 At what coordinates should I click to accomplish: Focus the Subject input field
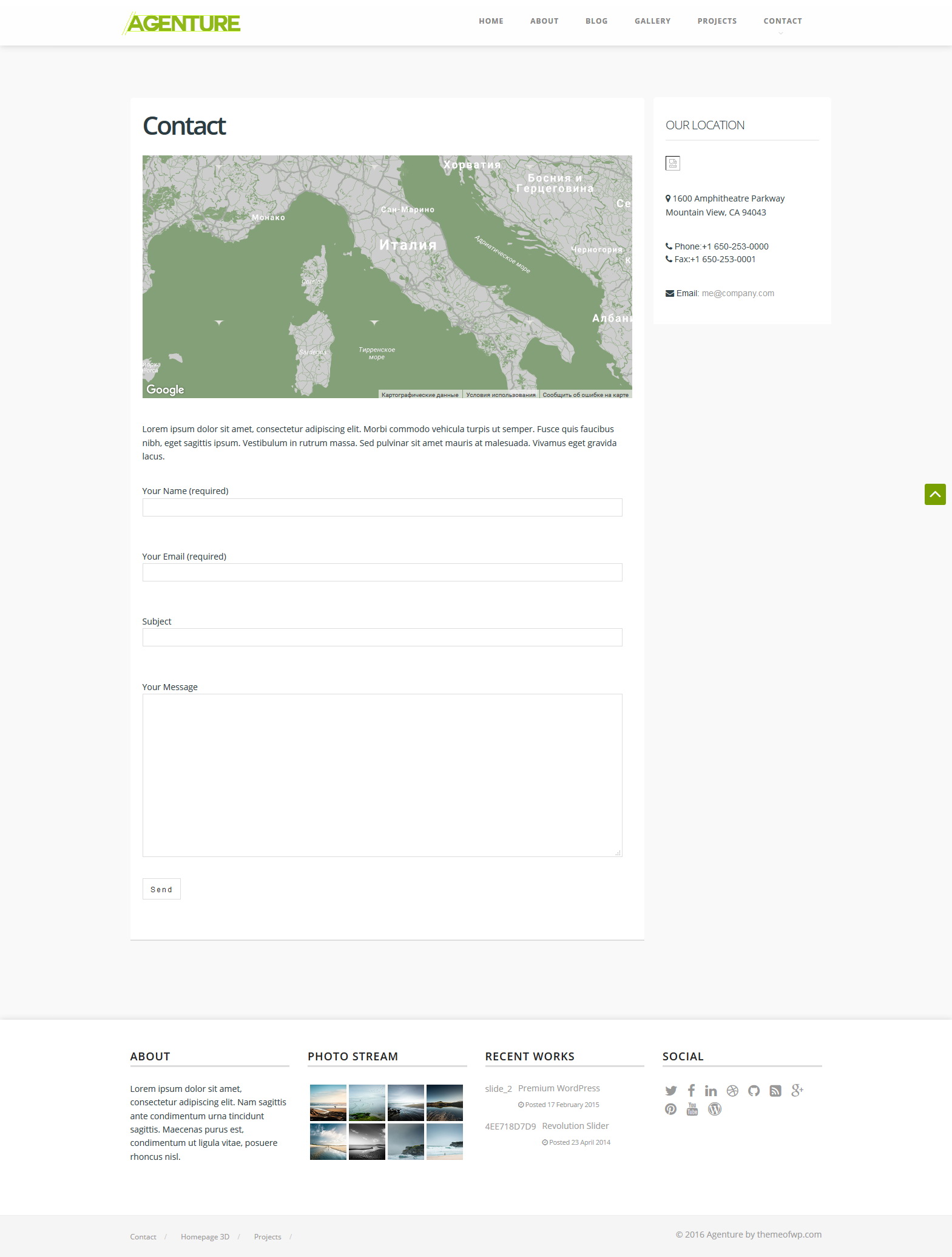[382, 637]
